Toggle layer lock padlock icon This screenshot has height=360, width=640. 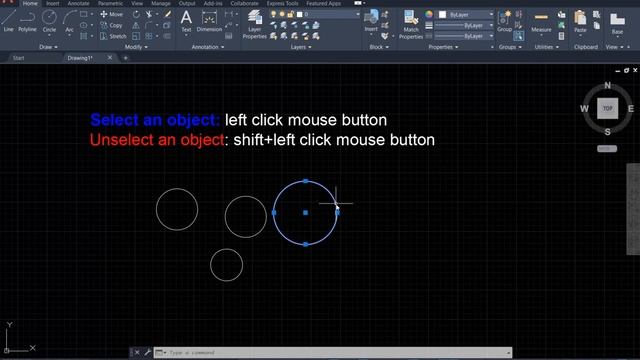pos(290,14)
